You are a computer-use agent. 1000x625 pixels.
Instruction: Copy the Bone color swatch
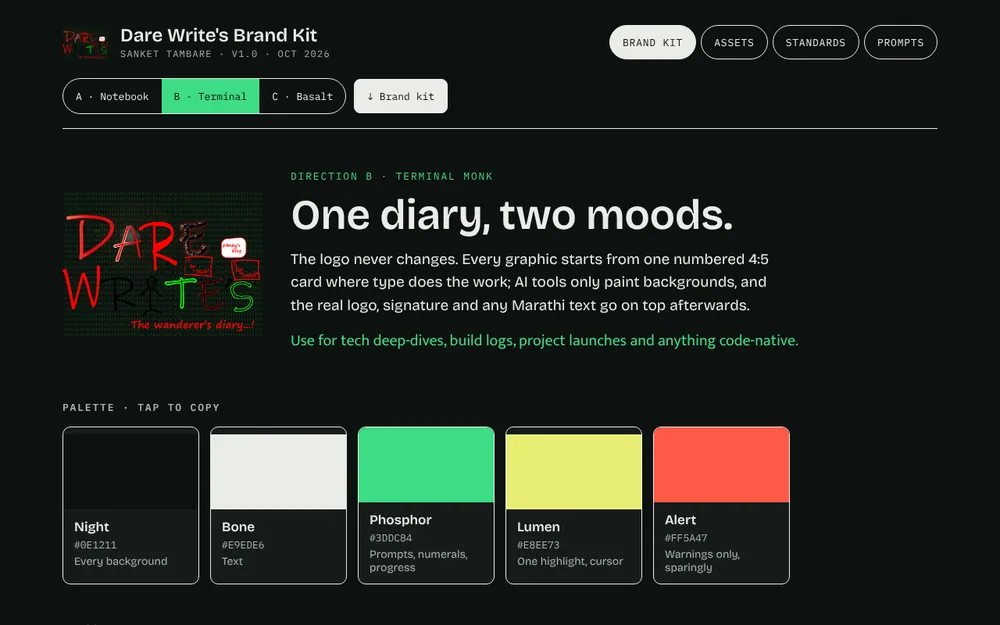[279, 505]
